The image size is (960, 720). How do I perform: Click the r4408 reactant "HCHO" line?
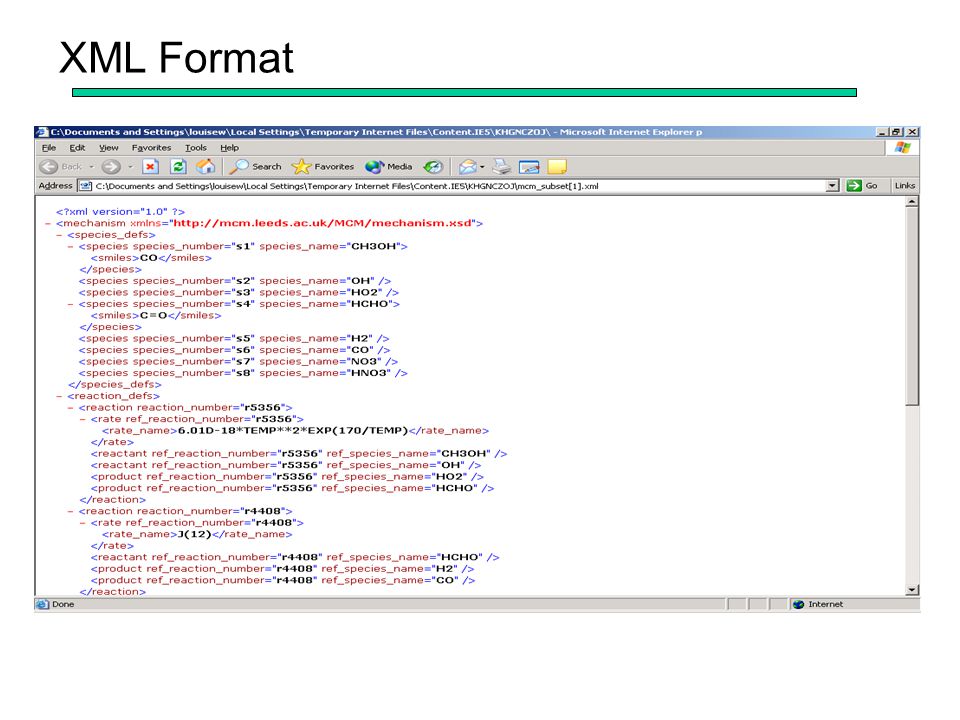coord(295,558)
